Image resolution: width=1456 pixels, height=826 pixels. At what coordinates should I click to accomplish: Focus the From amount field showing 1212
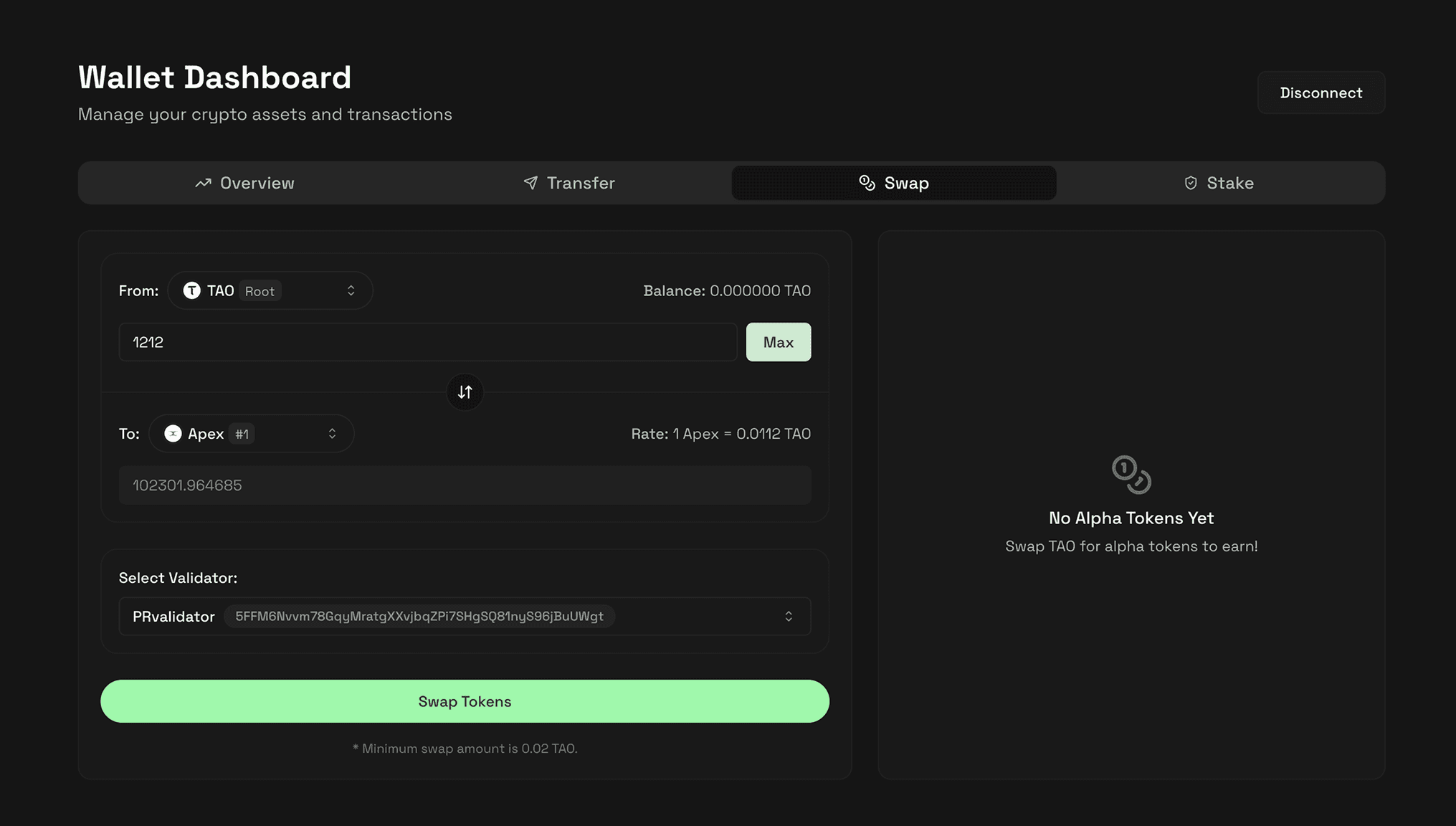click(x=427, y=342)
